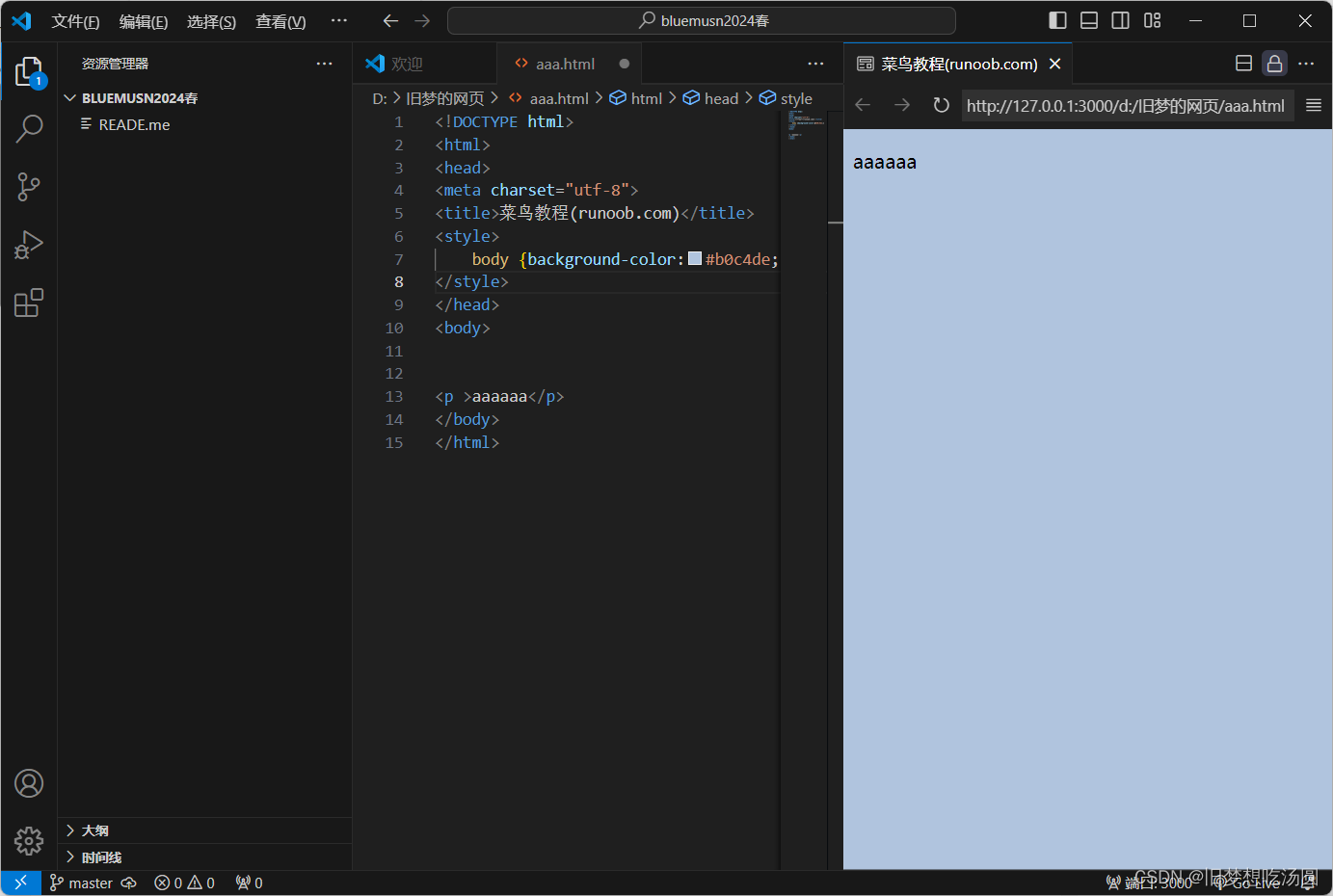This screenshot has height=896, width=1333.
Task: Toggle the secondary side bar layout icon
Action: tap(1121, 20)
